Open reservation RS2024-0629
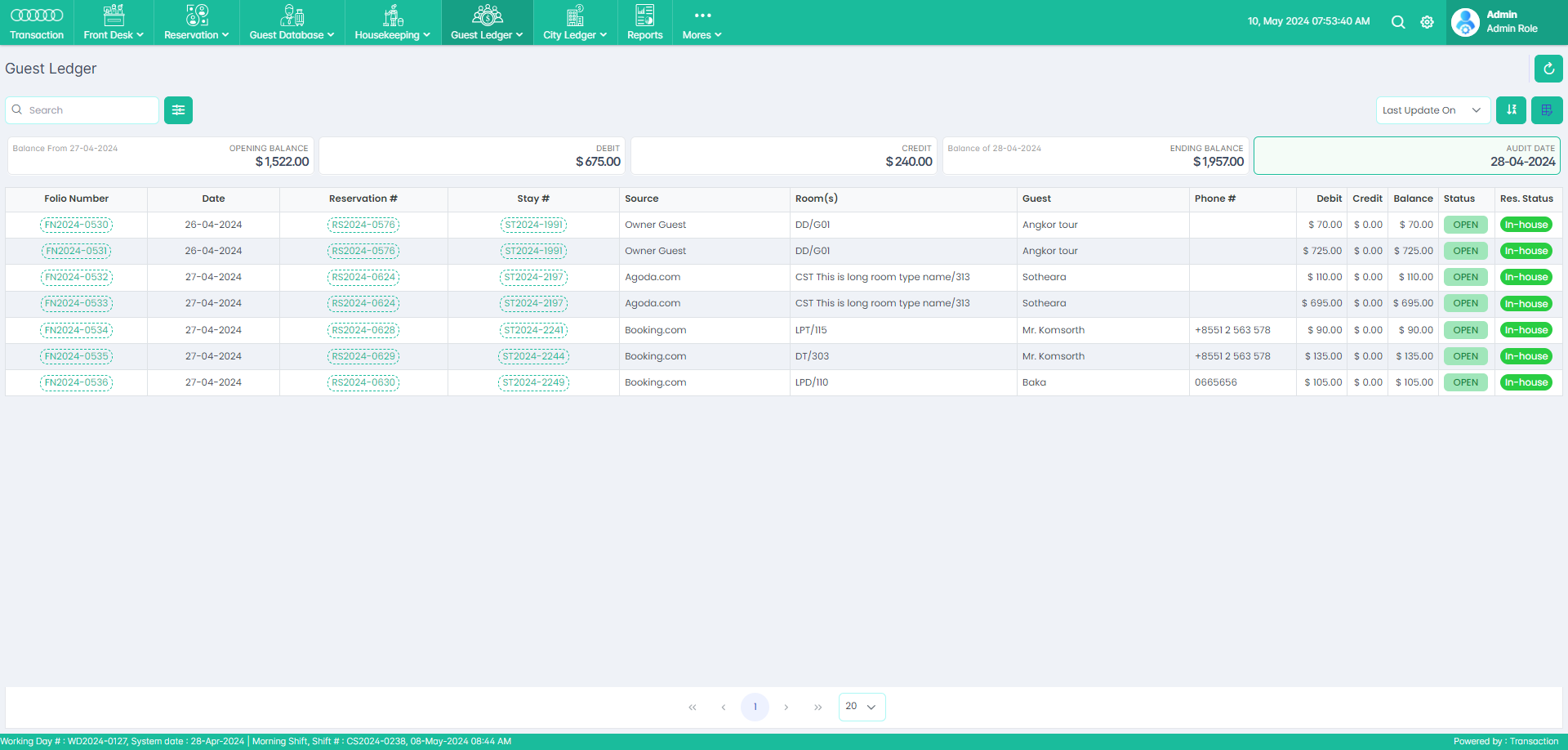1568x750 pixels. coord(363,356)
